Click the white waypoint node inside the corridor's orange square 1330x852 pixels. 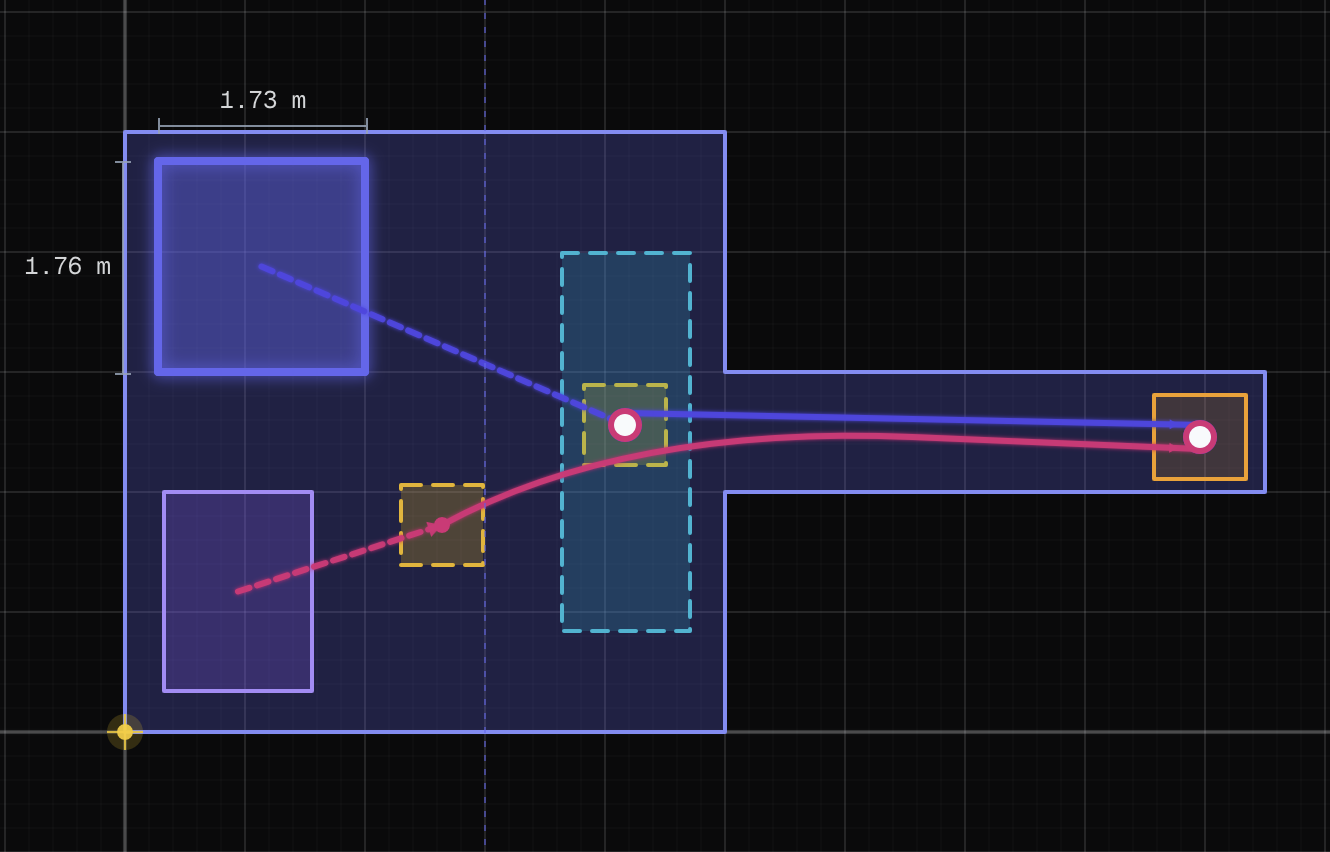[1200, 437]
